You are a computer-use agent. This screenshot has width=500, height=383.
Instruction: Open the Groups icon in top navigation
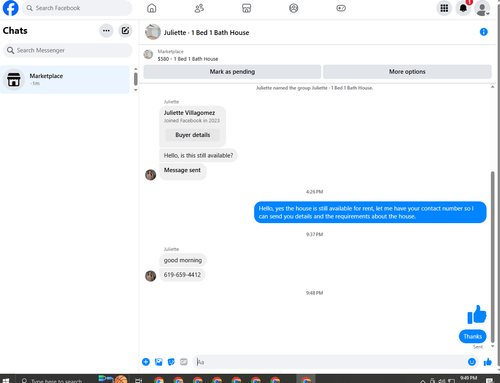click(x=294, y=8)
